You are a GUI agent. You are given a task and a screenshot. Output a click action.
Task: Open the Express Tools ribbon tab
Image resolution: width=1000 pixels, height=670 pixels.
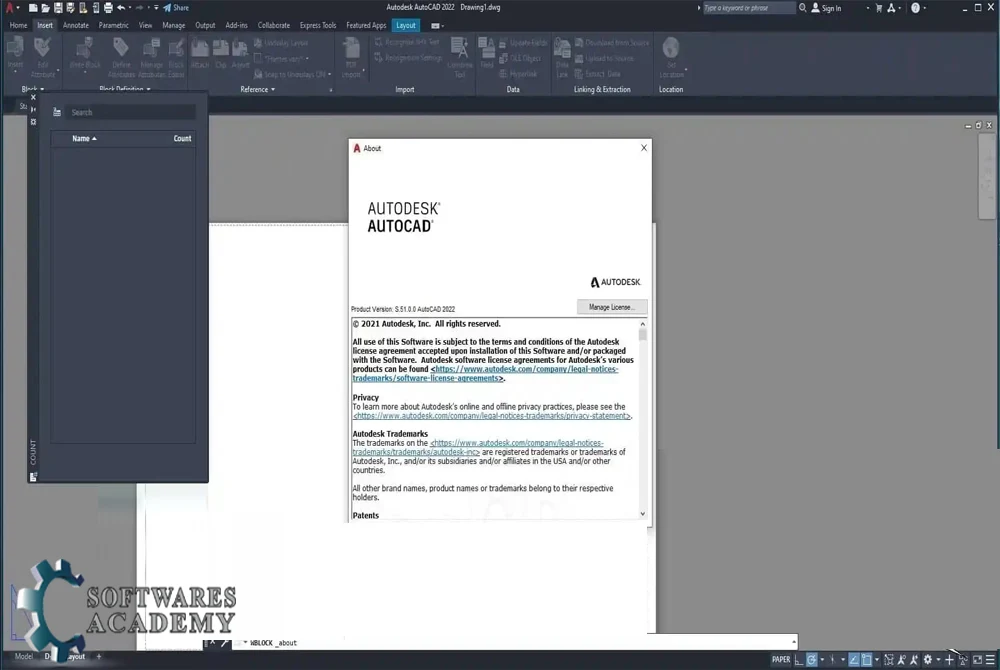[318, 25]
